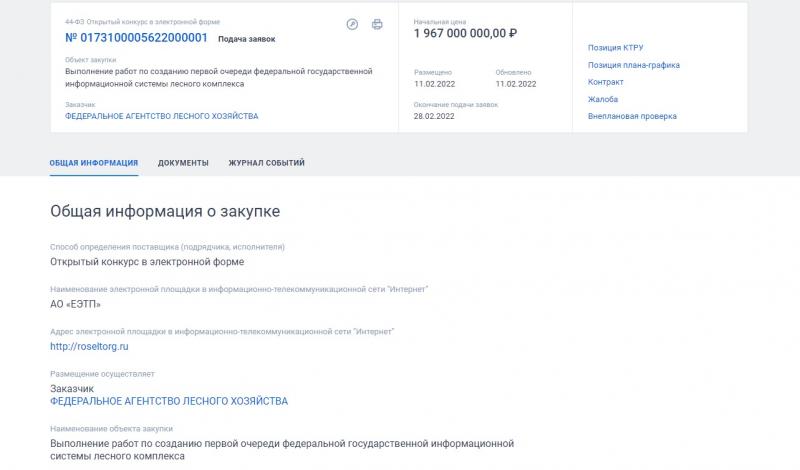Click the Подача заявок status label
800x470 pixels.
tap(246, 39)
